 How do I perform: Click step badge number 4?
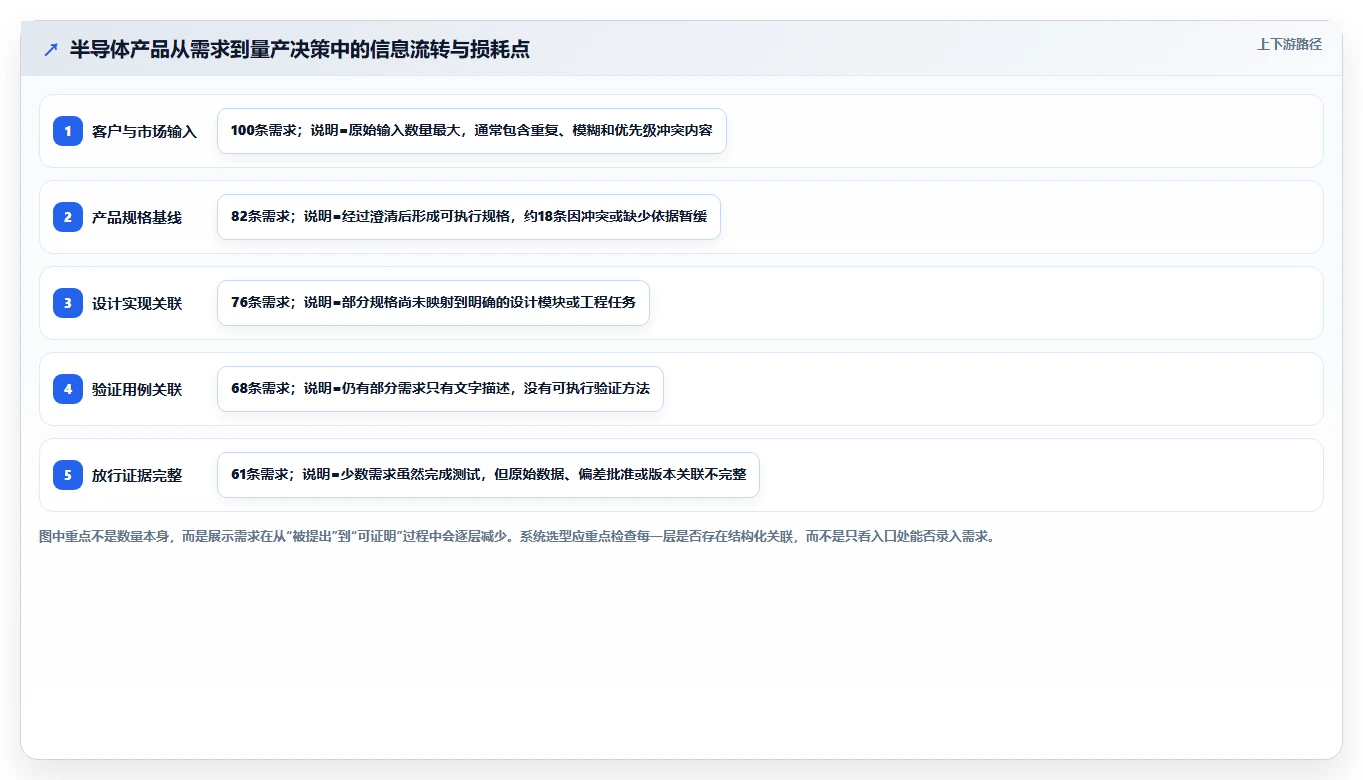click(68, 389)
